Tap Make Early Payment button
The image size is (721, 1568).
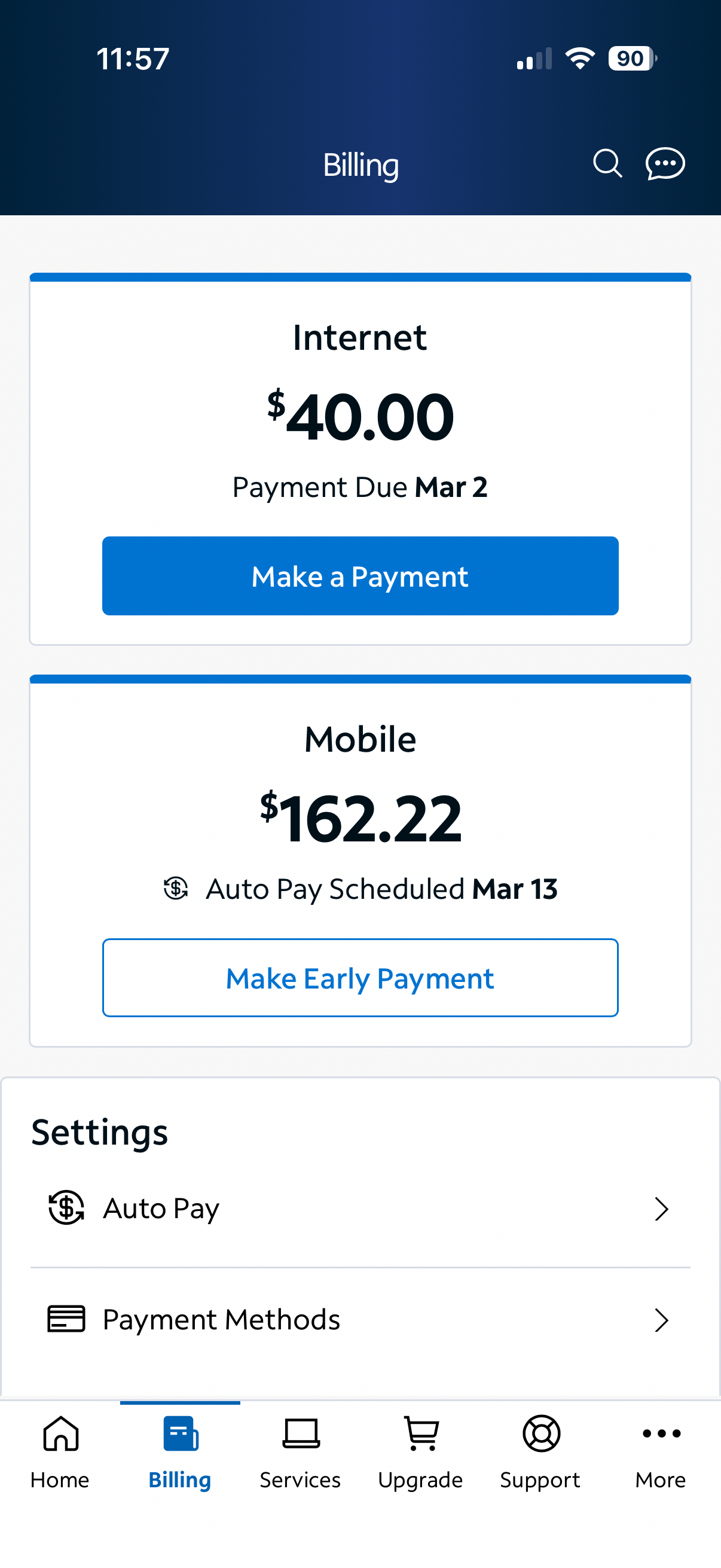(x=360, y=978)
